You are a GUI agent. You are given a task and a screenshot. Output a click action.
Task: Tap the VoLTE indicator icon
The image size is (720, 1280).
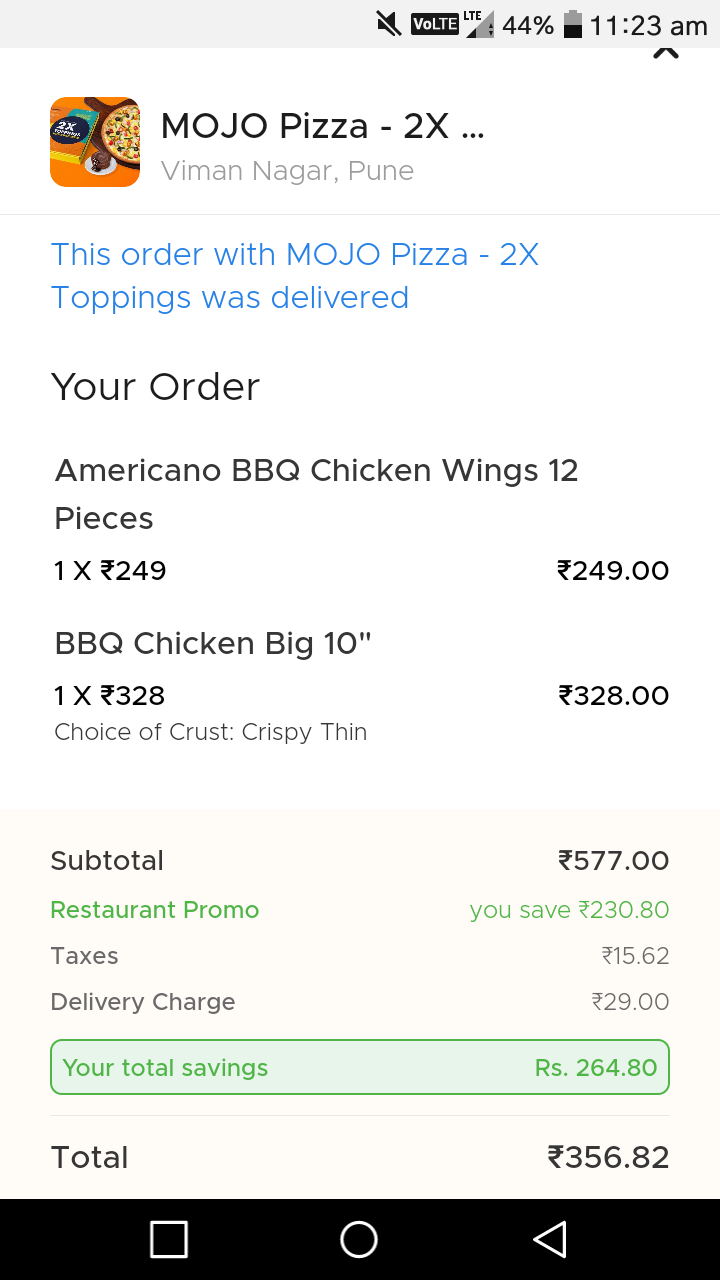point(435,24)
